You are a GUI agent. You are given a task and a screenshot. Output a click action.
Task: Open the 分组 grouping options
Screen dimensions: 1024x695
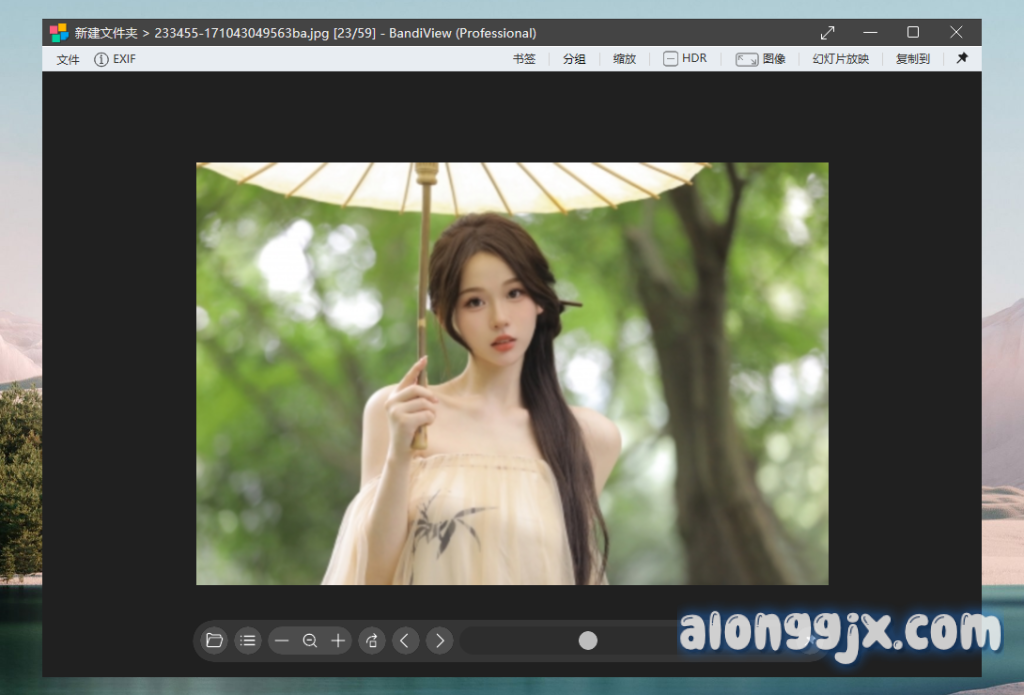coord(573,59)
